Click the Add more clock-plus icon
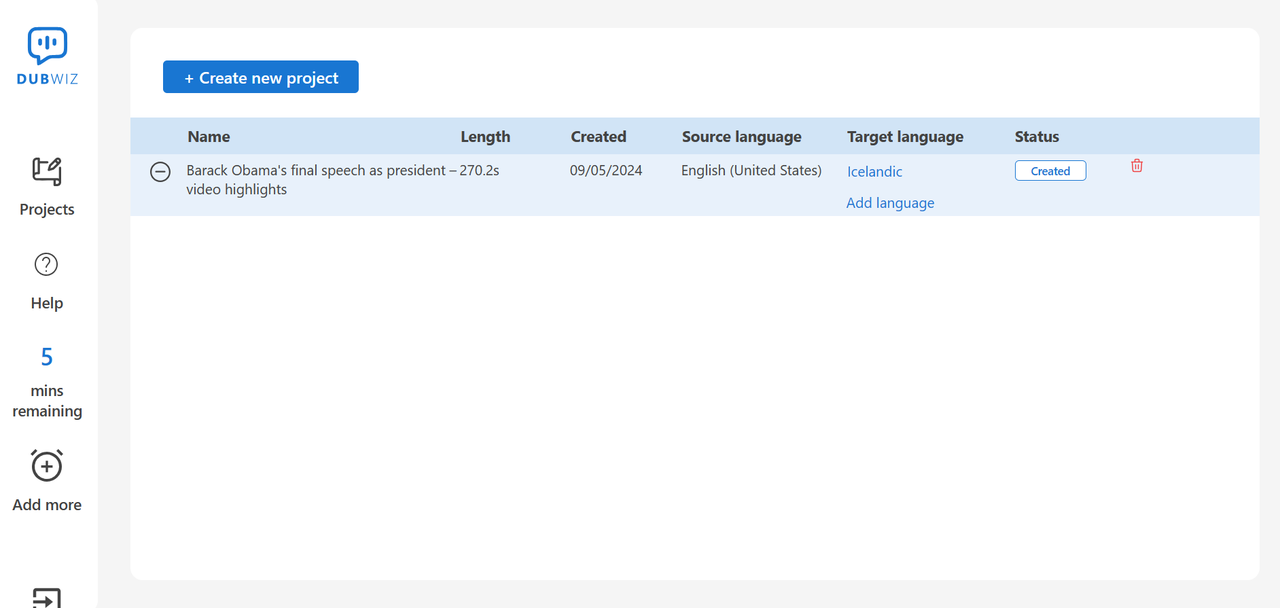Image resolution: width=1280 pixels, height=608 pixels. tap(47, 465)
